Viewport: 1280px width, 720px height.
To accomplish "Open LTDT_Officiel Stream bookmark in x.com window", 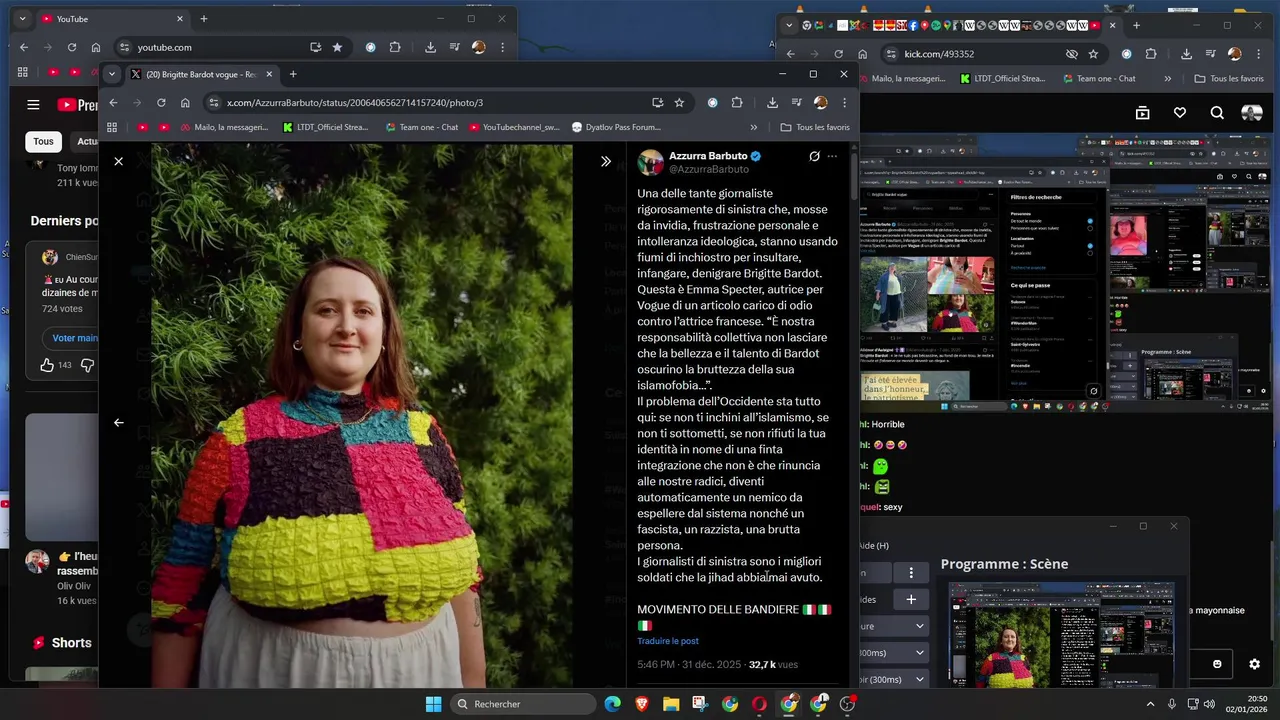I will pos(325,127).
